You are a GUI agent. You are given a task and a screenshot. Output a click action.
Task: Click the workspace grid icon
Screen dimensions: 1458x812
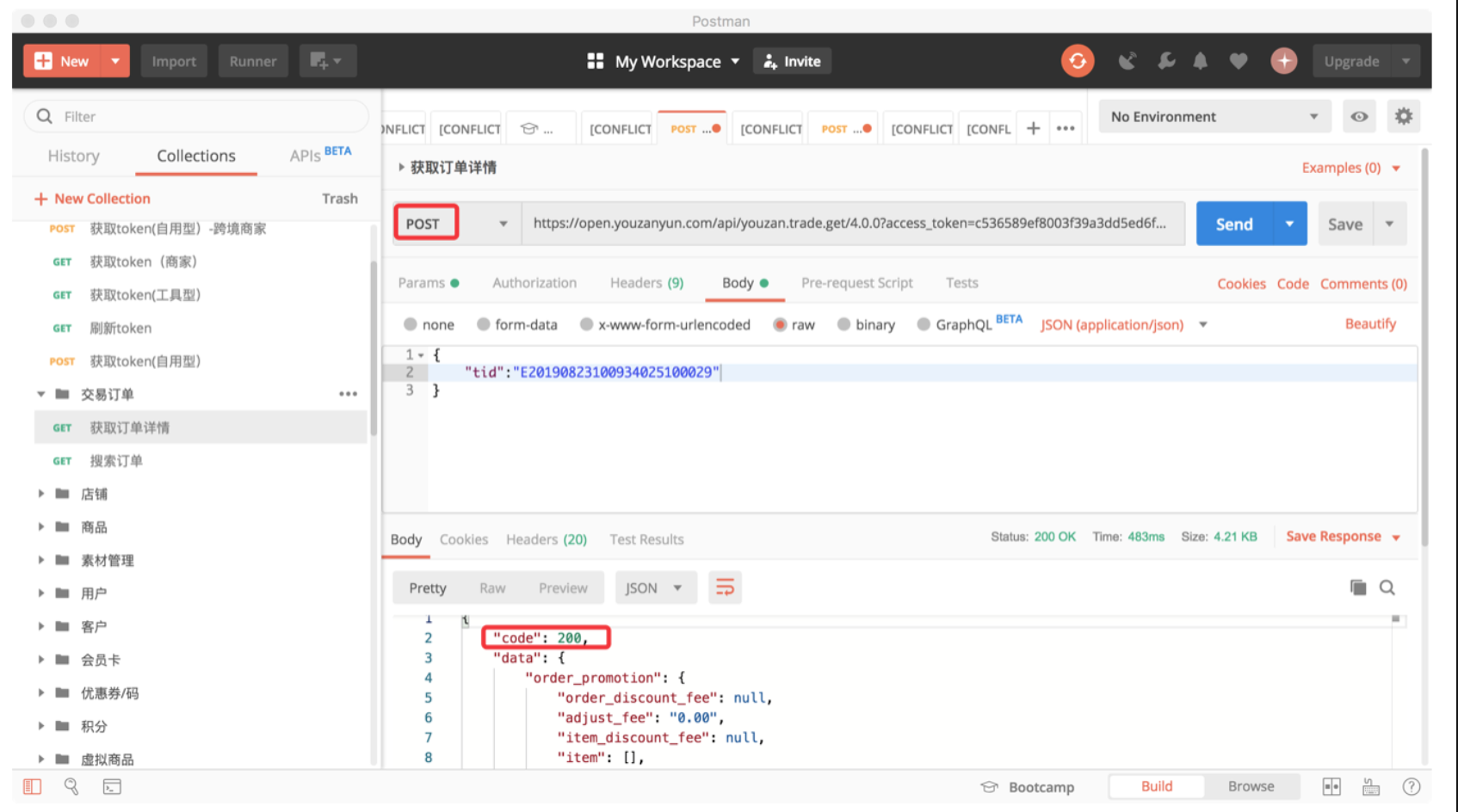coord(595,61)
